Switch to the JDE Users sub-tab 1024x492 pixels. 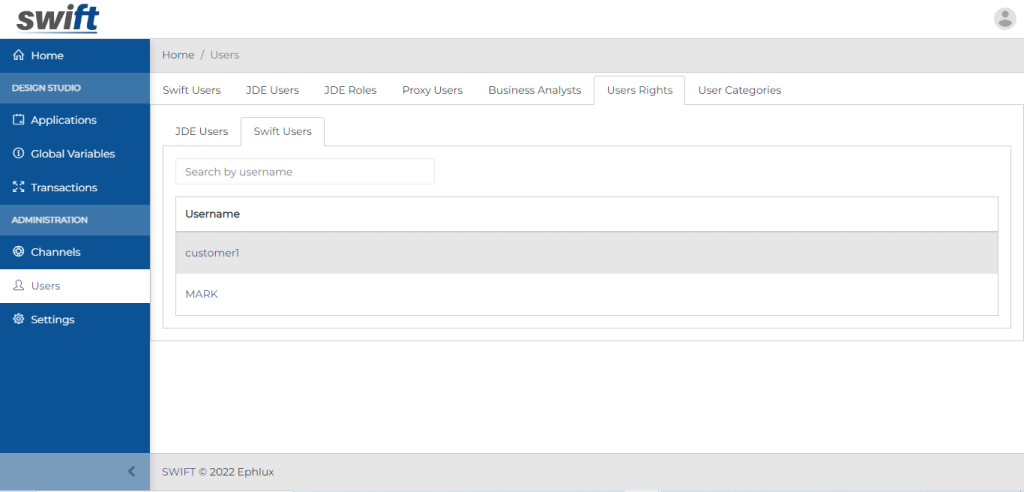(x=201, y=131)
